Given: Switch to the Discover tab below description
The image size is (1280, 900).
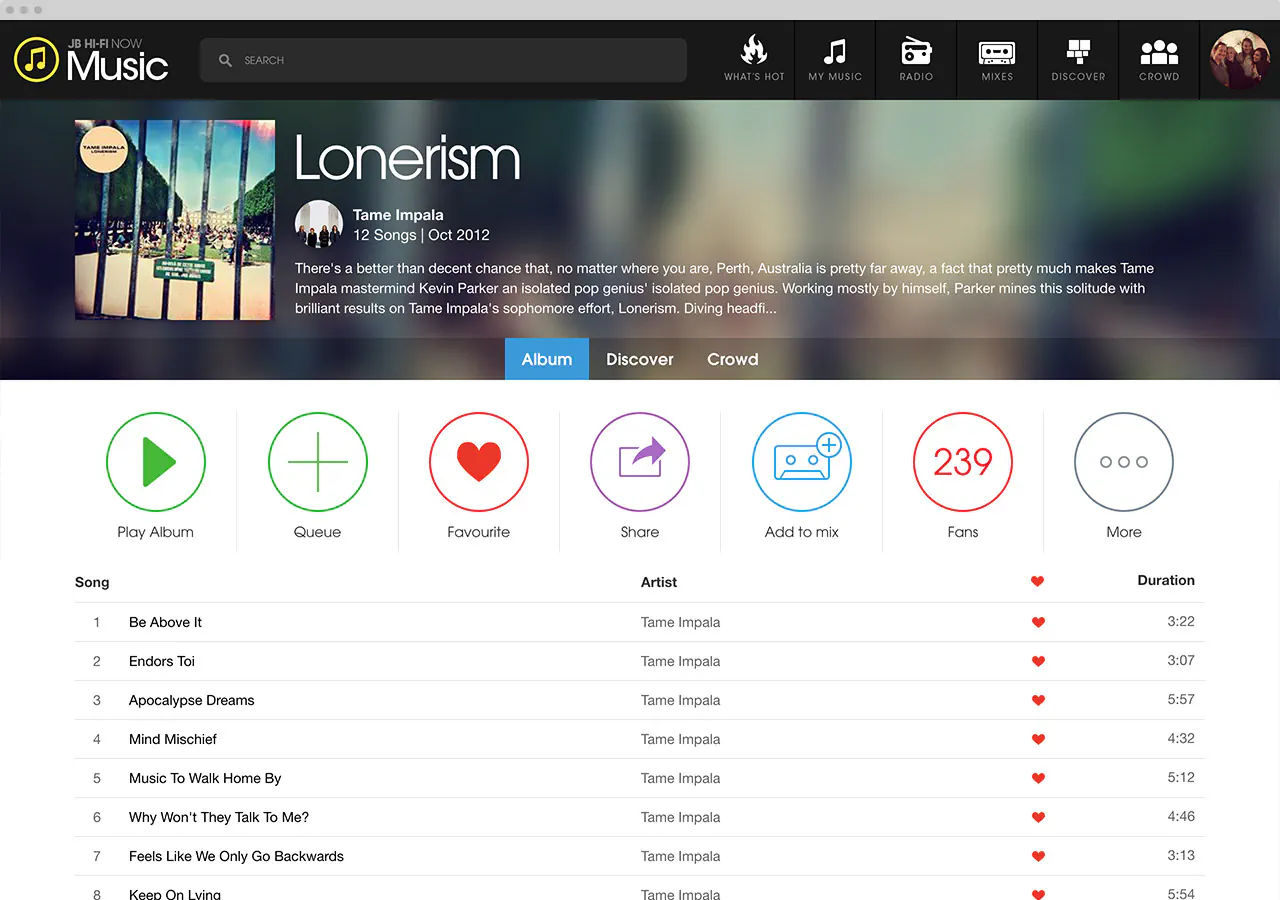Looking at the screenshot, I should (640, 359).
